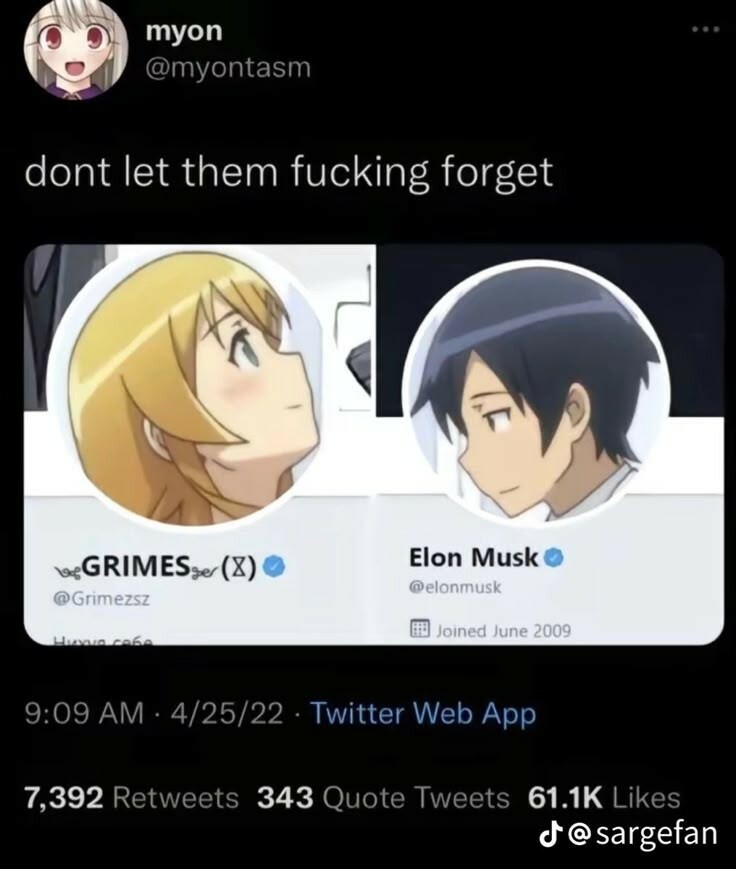Click the @elonmusk handle text
This screenshot has width=736, height=869.
[454, 587]
